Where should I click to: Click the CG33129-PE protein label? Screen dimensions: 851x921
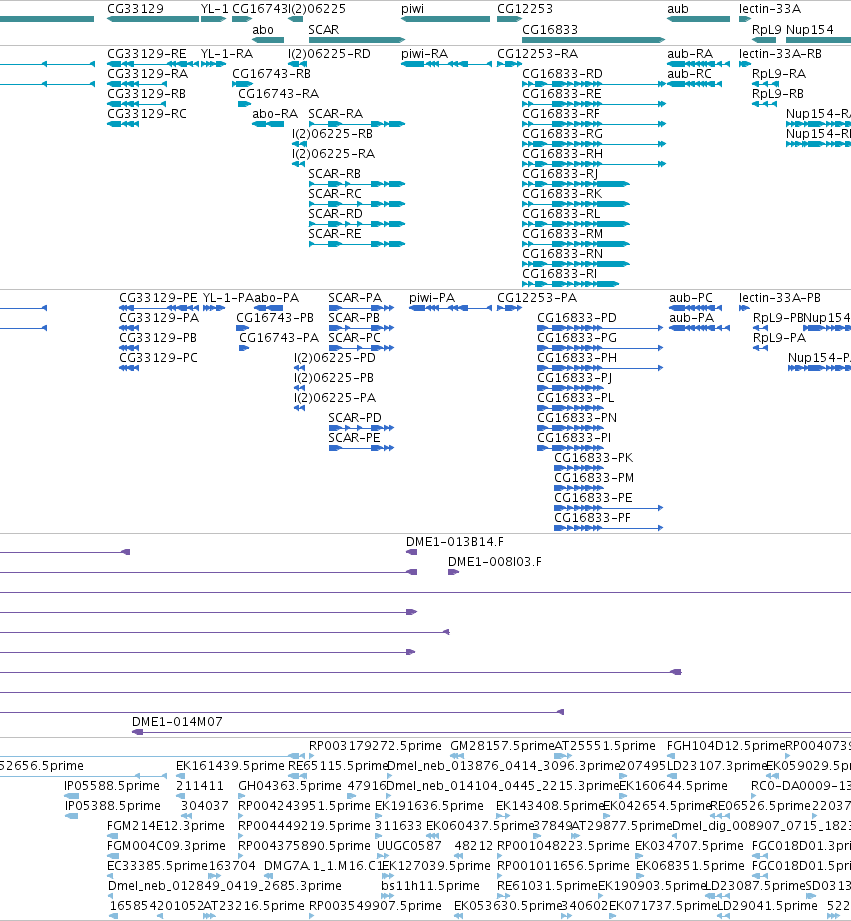tap(159, 298)
